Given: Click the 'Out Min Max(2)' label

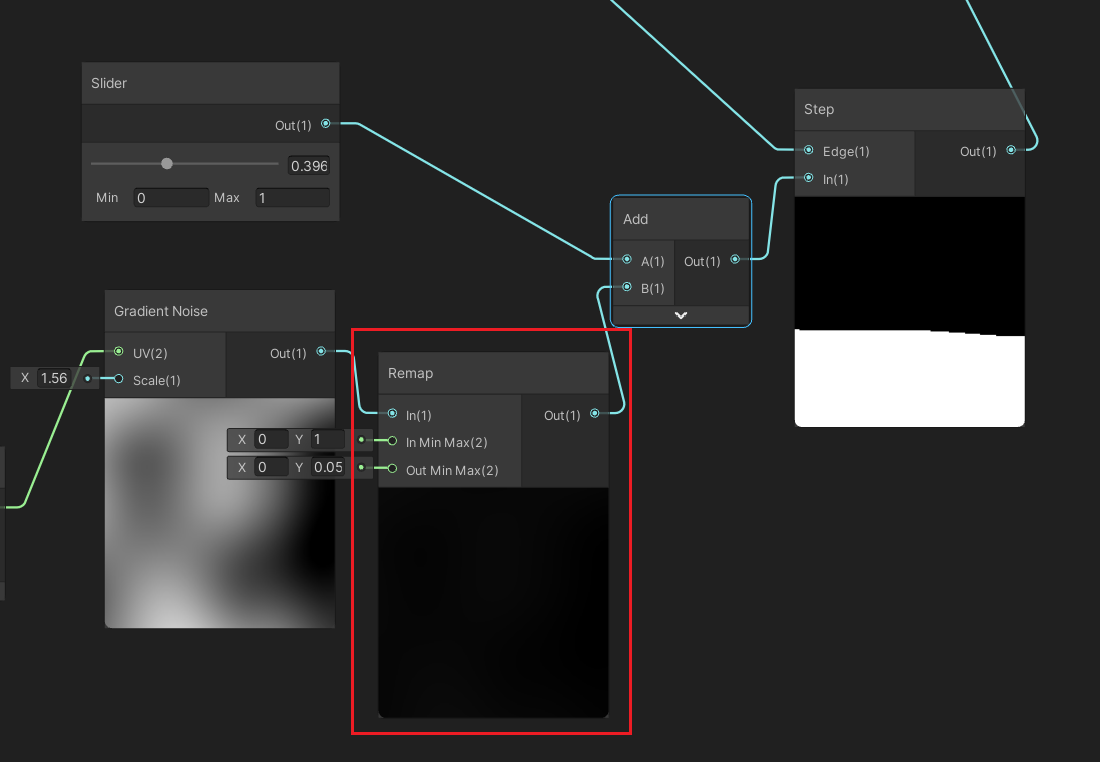Looking at the screenshot, I should (x=452, y=471).
